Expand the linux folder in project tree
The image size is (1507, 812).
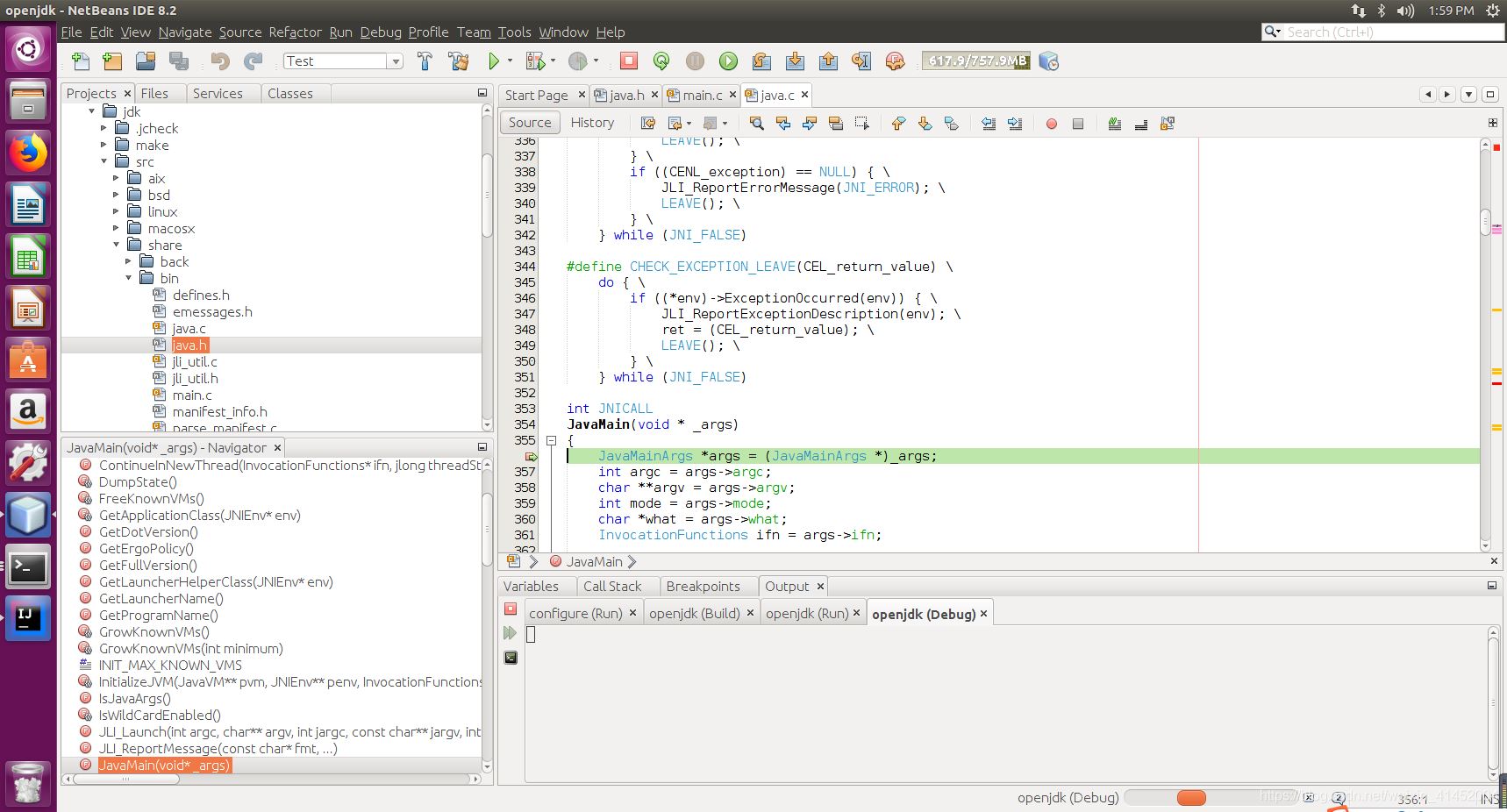[x=116, y=212]
